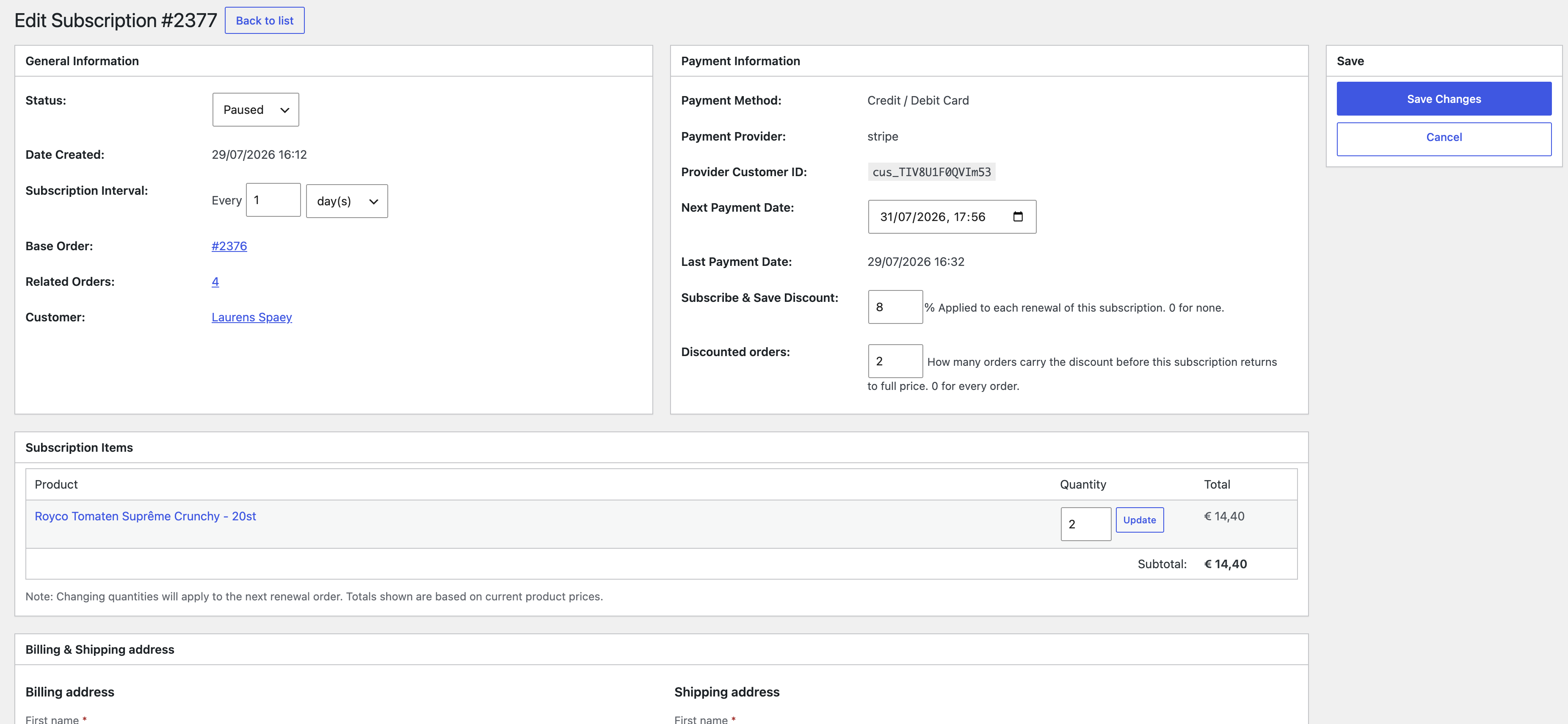Viewport: 1568px width, 724px height.
Task: Click the Total column header
Action: pos(1217,485)
